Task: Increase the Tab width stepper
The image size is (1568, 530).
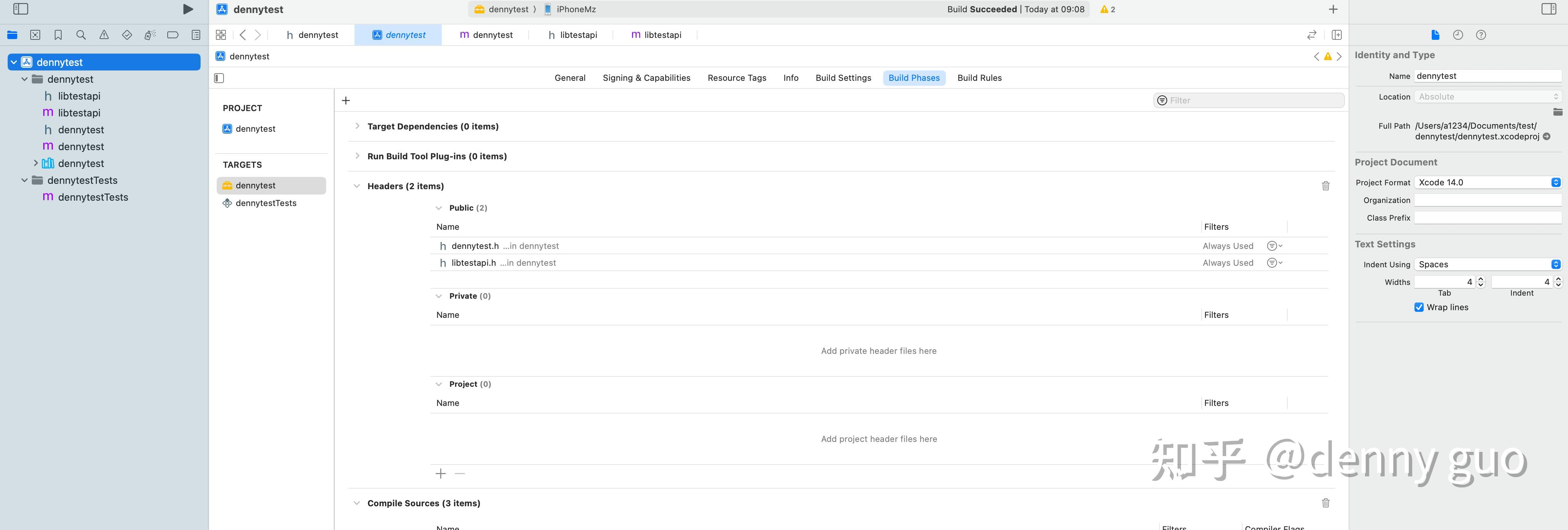Action: click(1481, 279)
